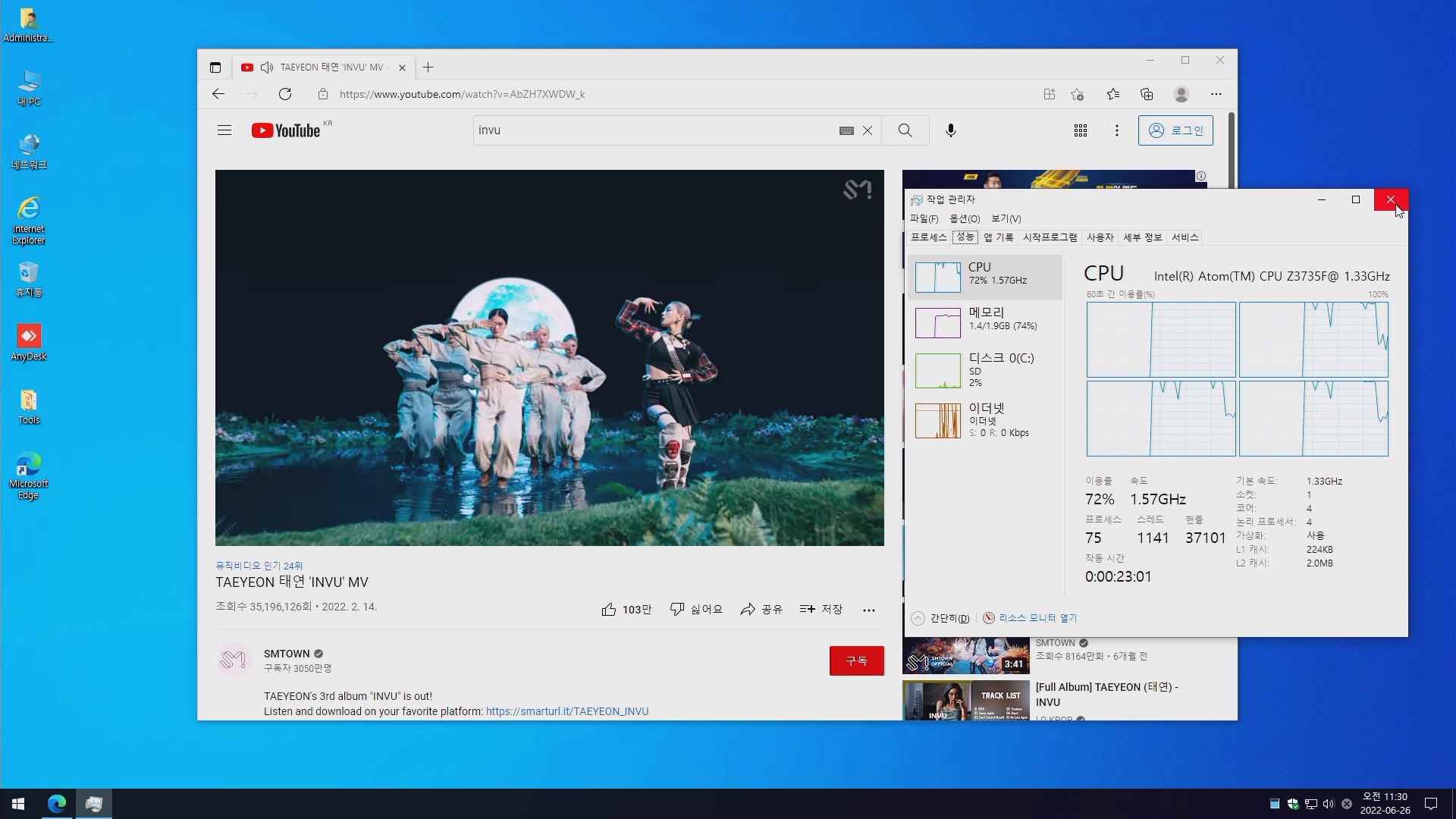Open [Full Album] TAEYEON INVU video
Image resolution: width=1456 pixels, height=819 pixels.
click(1107, 695)
